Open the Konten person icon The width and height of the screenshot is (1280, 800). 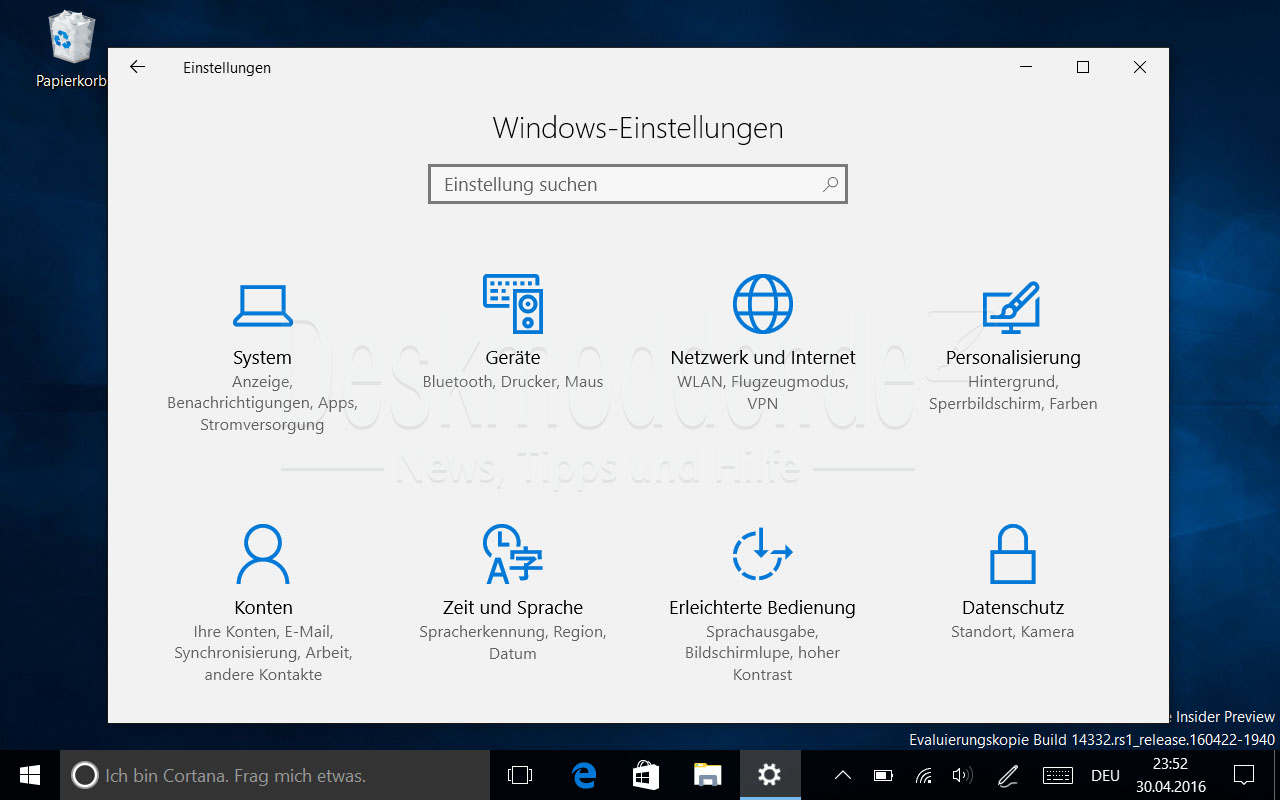pyautogui.click(x=263, y=553)
